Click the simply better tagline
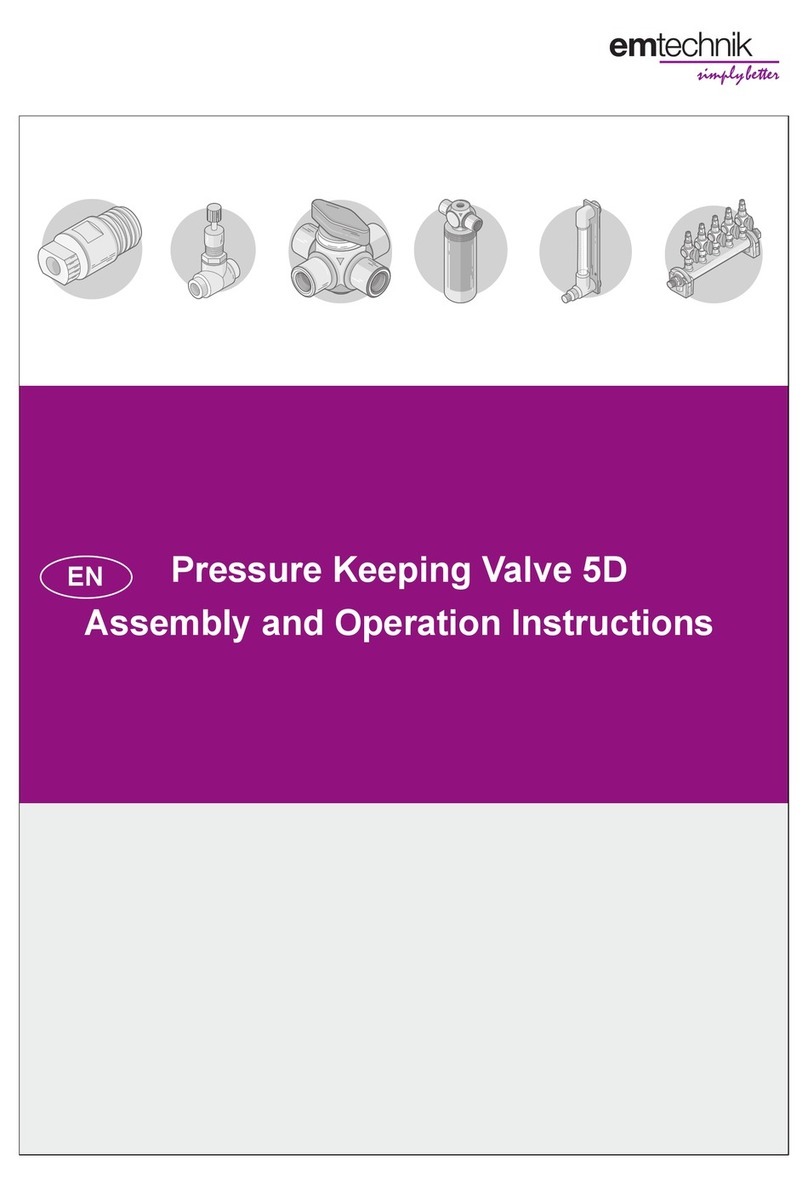This screenshot has width=808, height=1188. (738, 74)
